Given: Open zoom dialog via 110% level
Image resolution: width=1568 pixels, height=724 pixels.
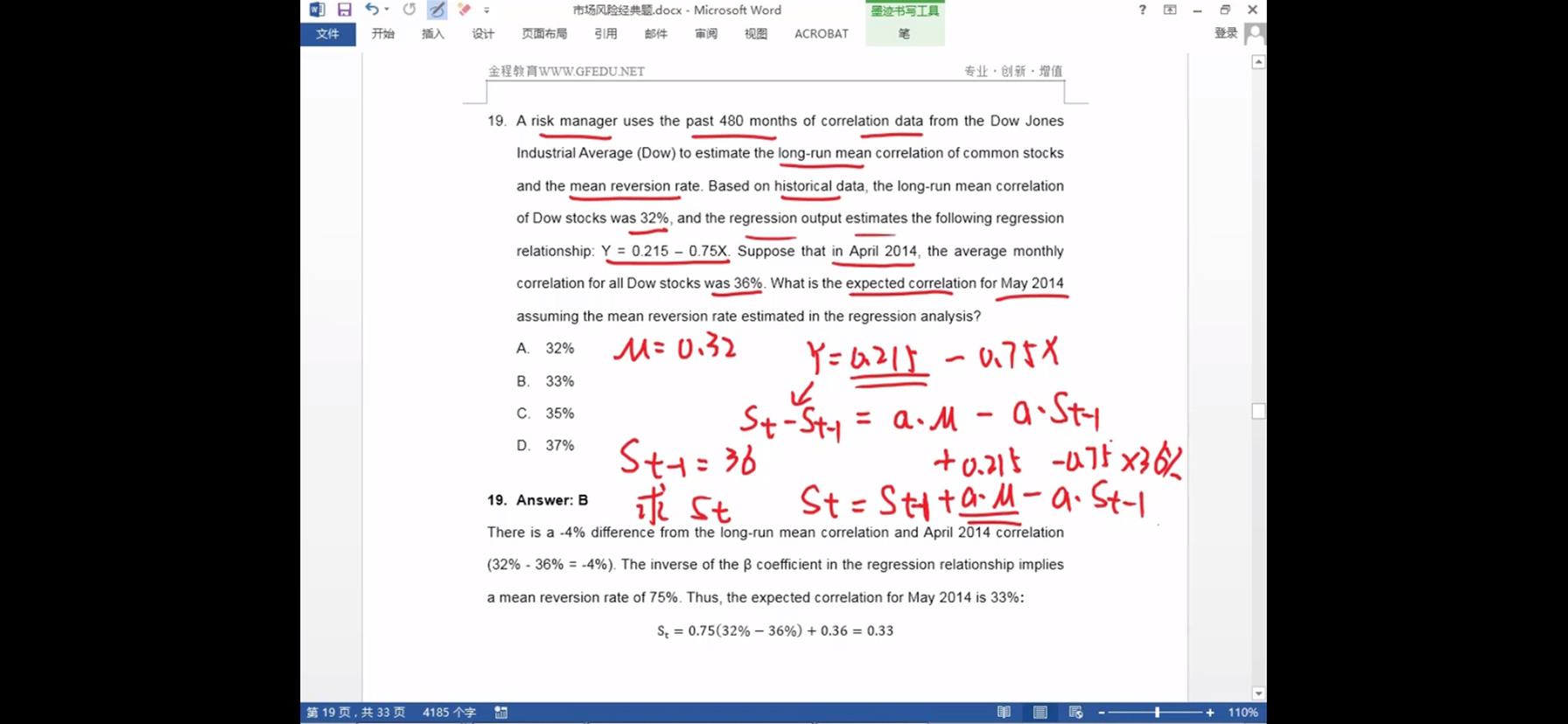Looking at the screenshot, I should (1242, 713).
